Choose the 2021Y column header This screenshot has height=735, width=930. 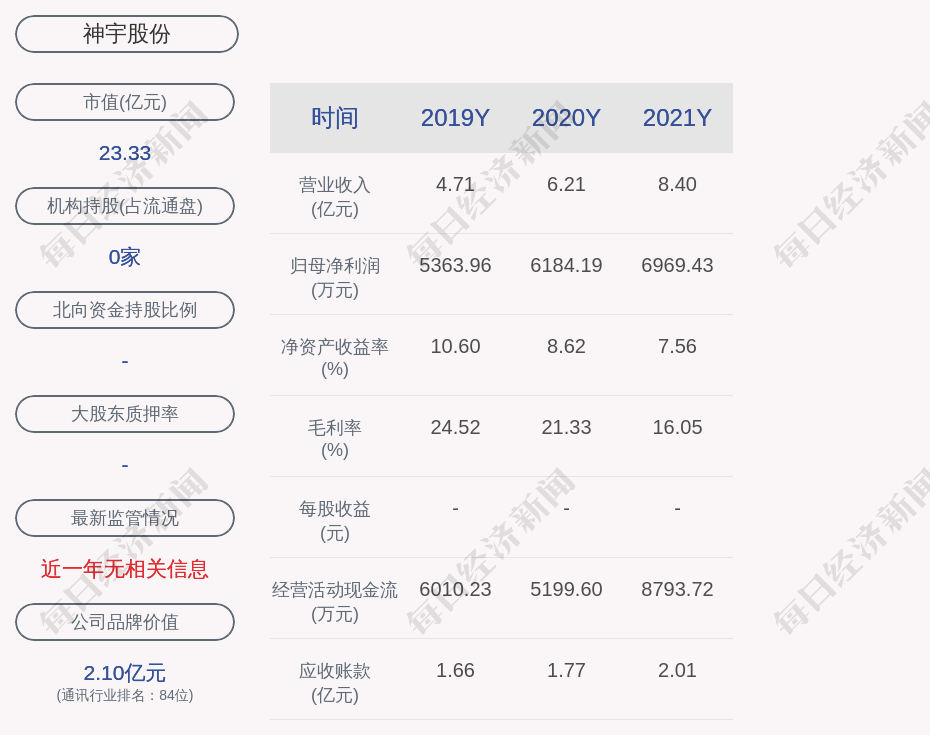click(x=677, y=118)
